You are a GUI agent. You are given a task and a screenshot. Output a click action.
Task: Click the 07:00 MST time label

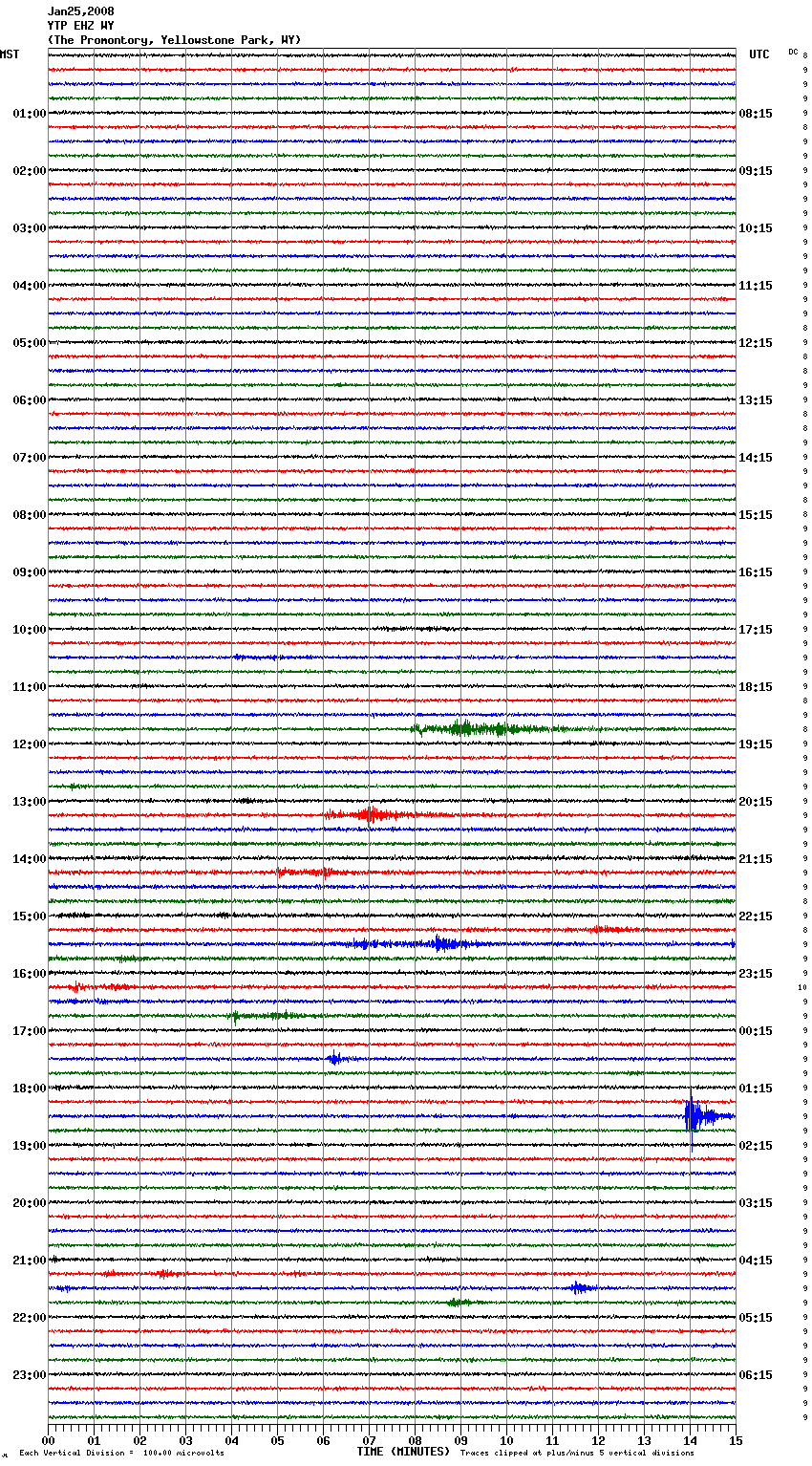coord(30,458)
